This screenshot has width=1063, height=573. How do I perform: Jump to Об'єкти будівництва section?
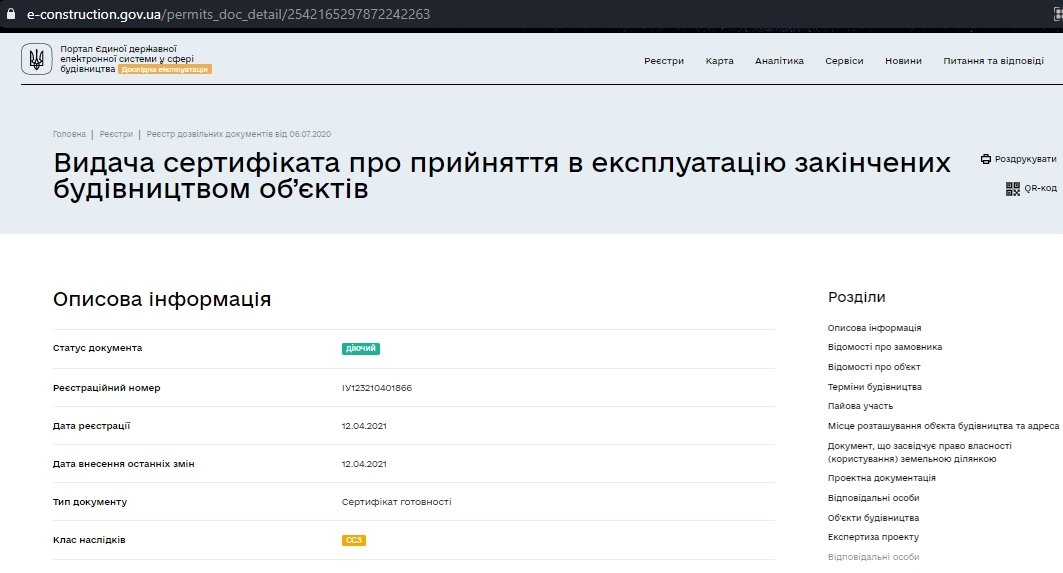click(873, 518)
